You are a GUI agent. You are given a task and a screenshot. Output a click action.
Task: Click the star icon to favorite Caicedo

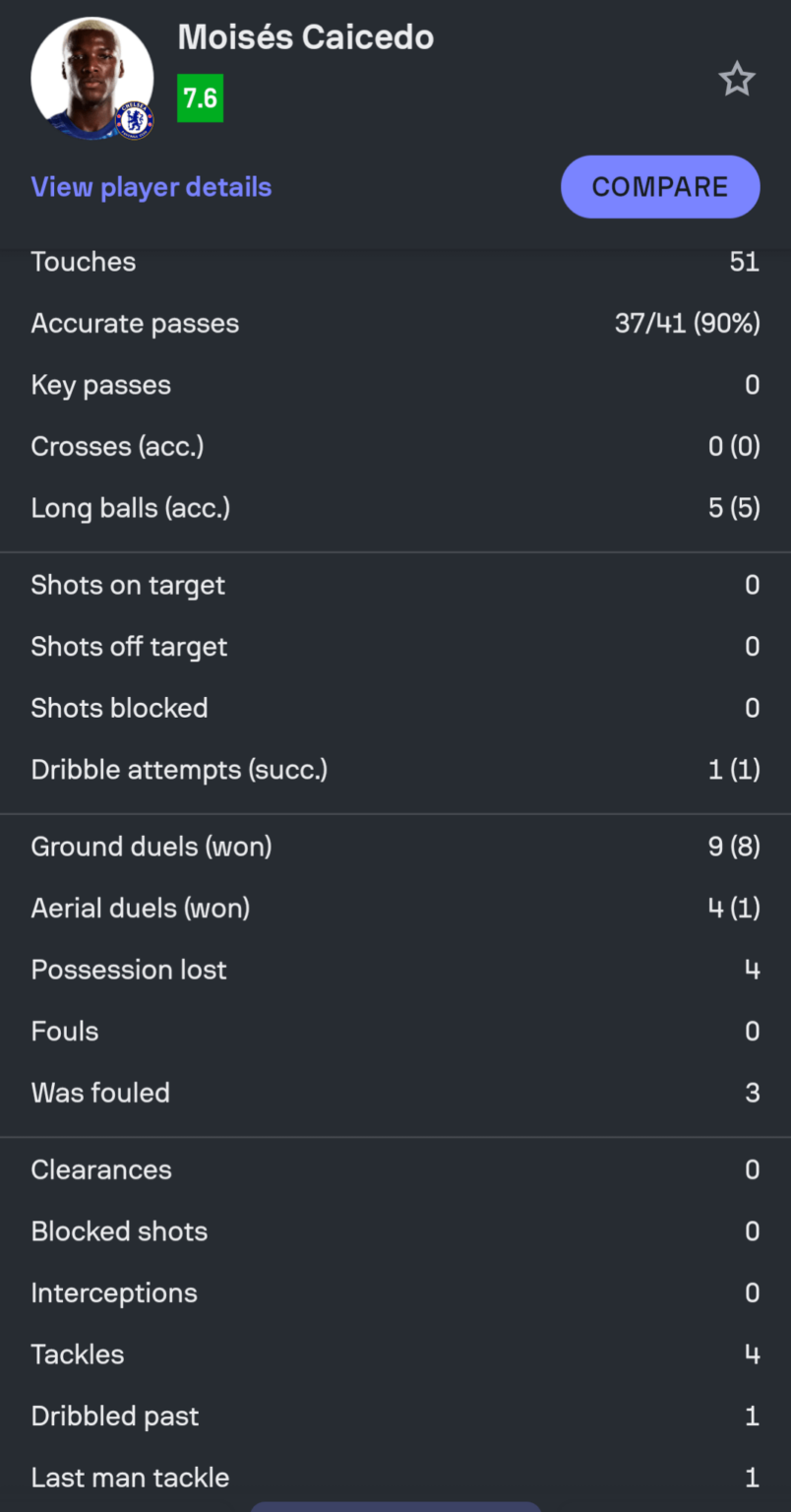pos(737,79)
